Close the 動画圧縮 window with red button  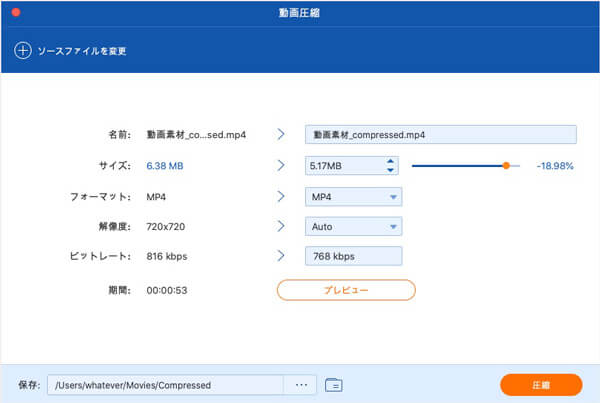point(17,13)
